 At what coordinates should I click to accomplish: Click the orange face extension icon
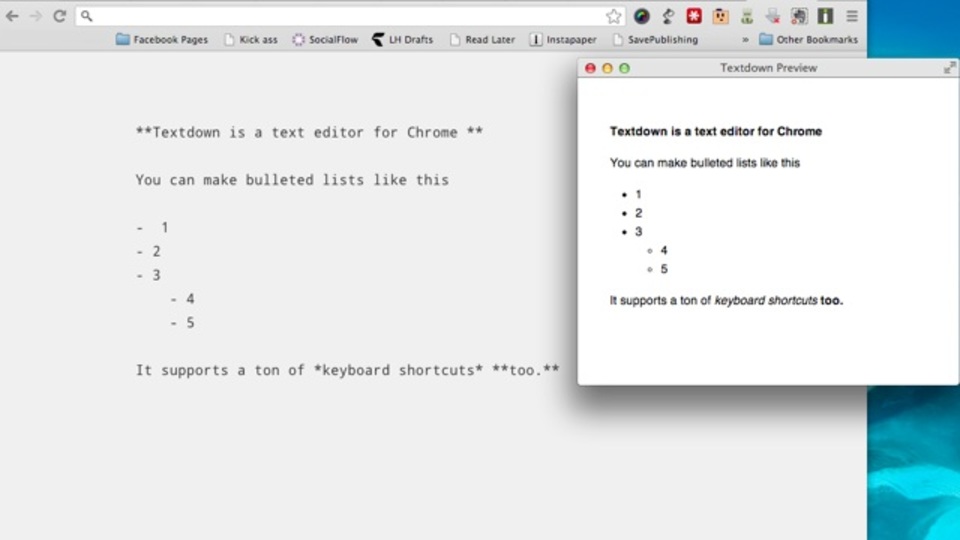tap(721, 17)
